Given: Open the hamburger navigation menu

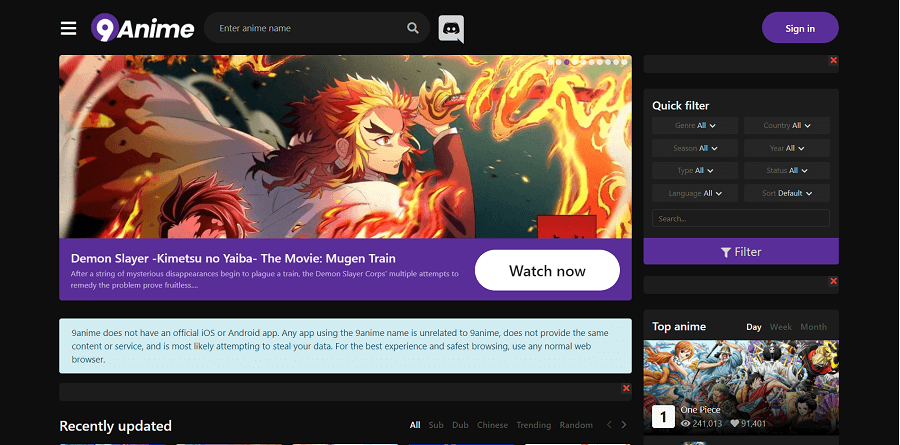Looking at the screenshot, I should pyautogui.click(x=68, y=28).
